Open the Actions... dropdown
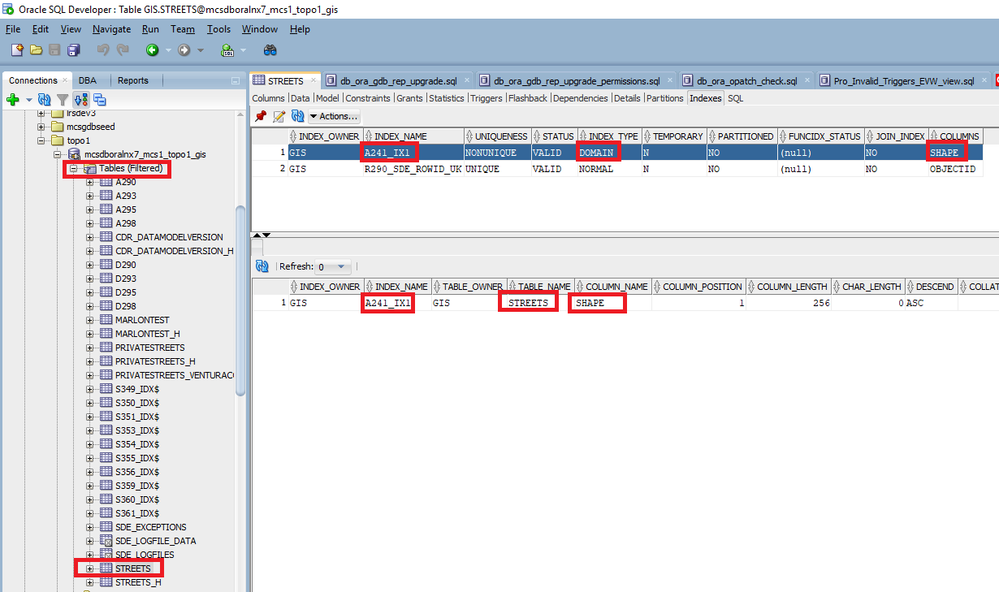Screen dimensions: 999x592 point(334,116)
